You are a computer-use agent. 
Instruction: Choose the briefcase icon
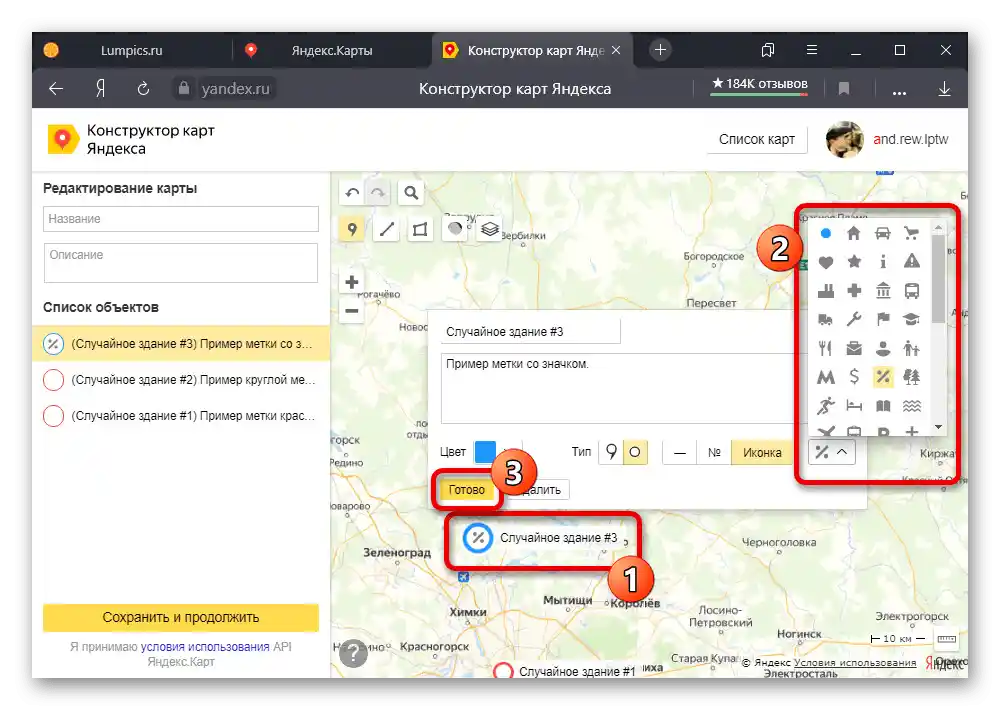854,348
